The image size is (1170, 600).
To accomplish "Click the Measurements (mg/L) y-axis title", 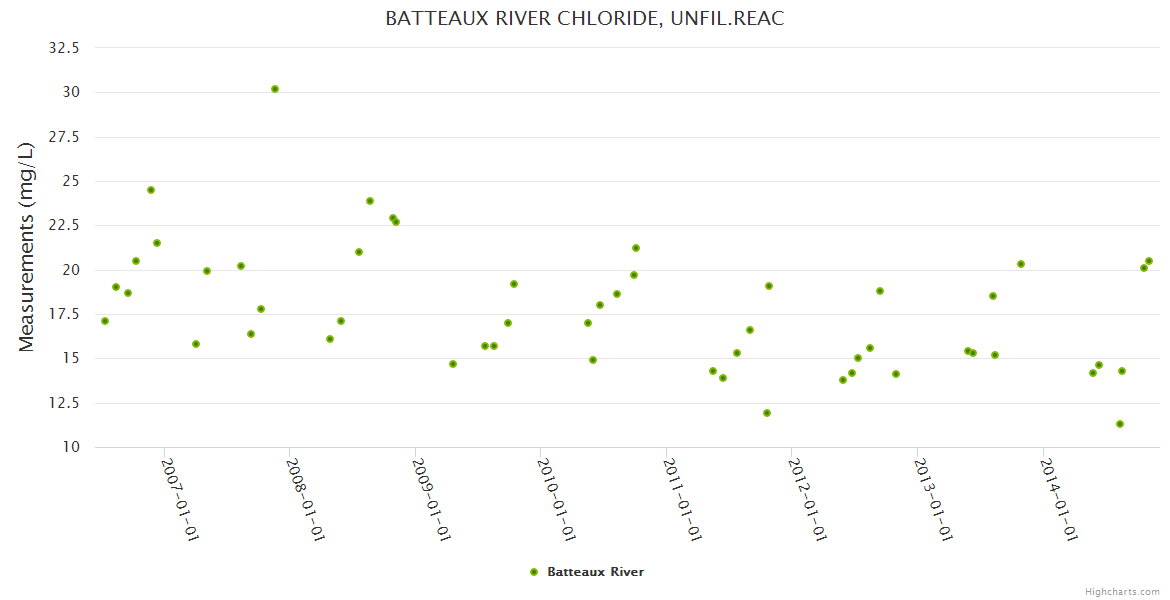I will tap(26, 247).
